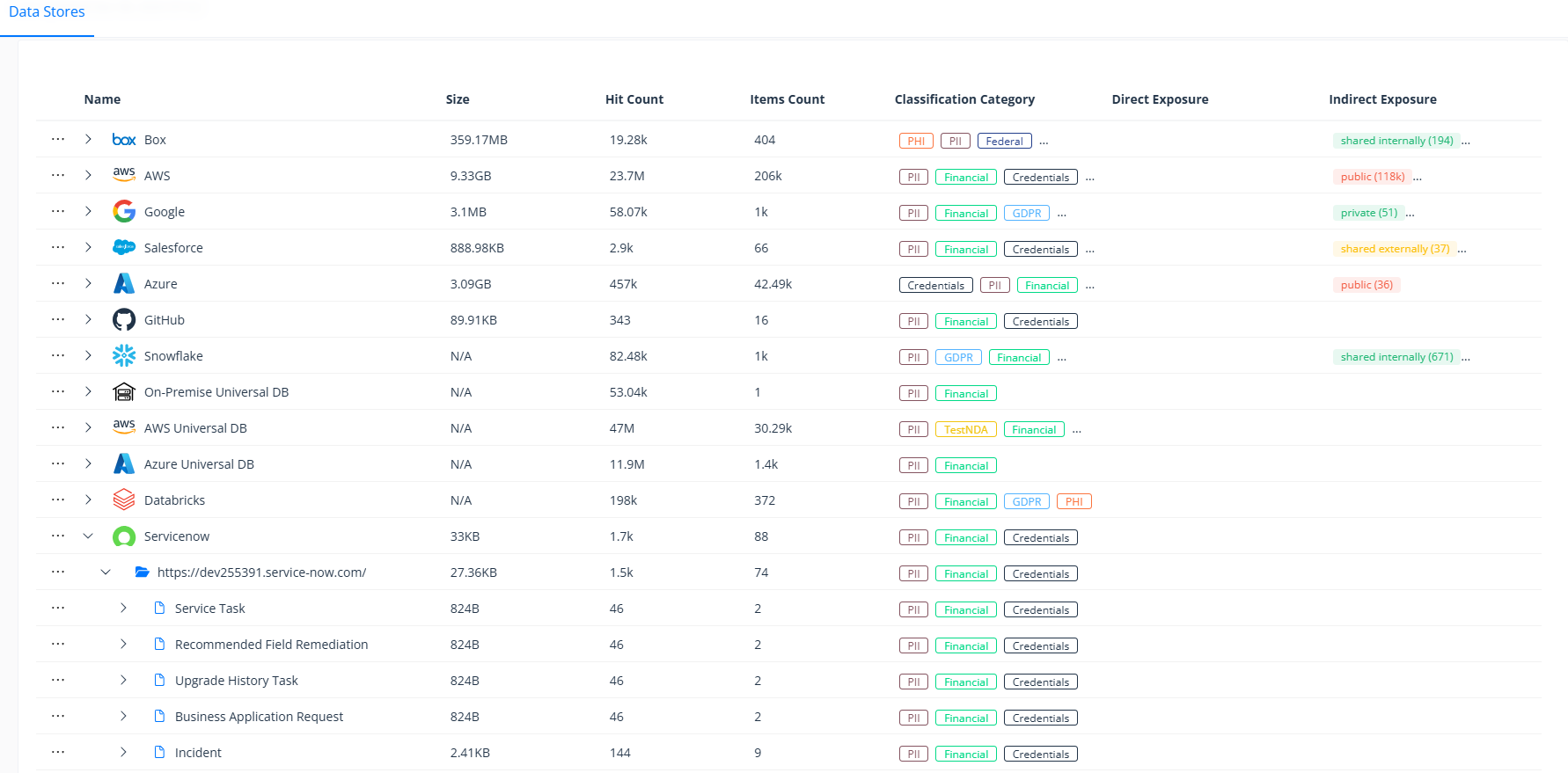Click the 359.17MB size cell
The height and width of the screenshot is (773, 1568).
(x=479, y=140)
